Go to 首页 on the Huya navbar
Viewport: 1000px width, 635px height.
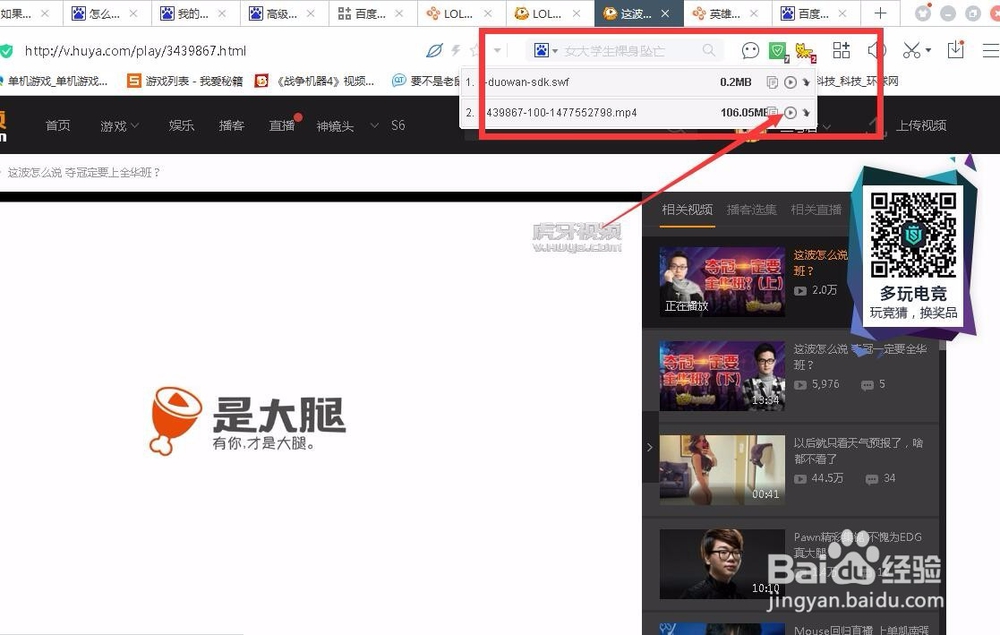(x=58, y=126)
